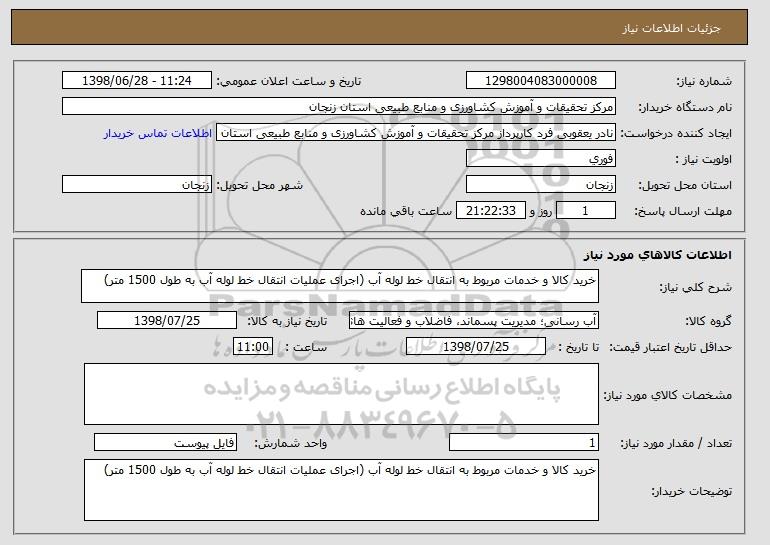Click the تاریخ و ساعت اعلان عمومی label
770x545 pixels.
click(289, 81)
